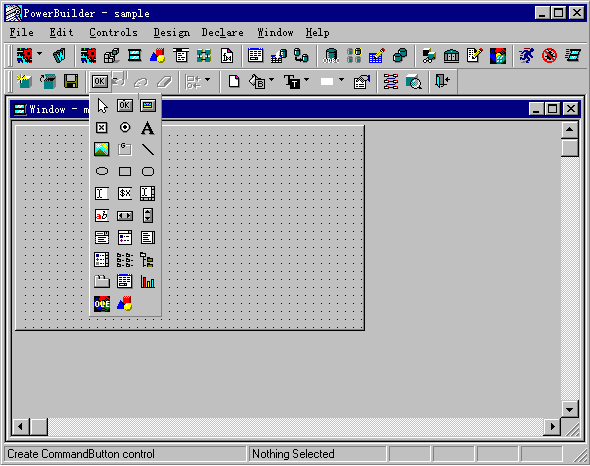This screenshot has width=590, height=466.
Task: Select the RadioButton control icon in the palette
Action: pyautogui.click(x=125, y=128)
